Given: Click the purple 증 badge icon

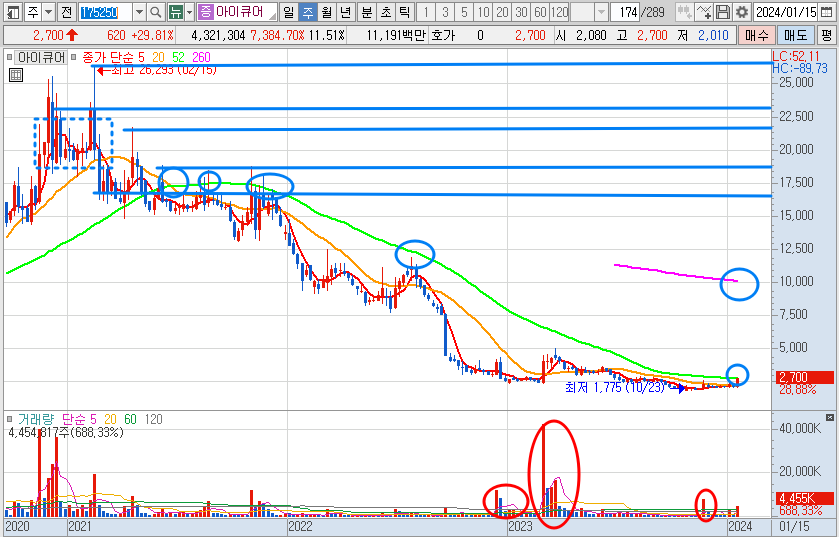Looking at the screenshot, I should 205,12.
